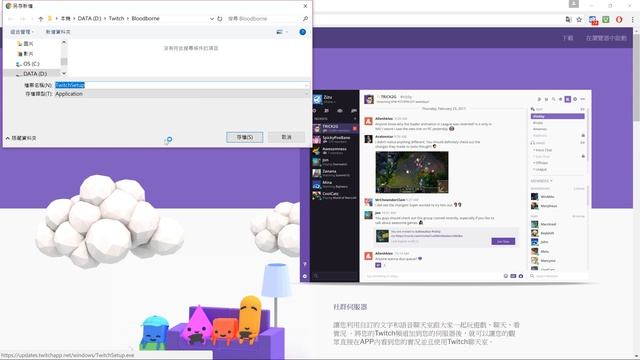Go up one folder level
The image size is (640, 360).
point(41,19)
